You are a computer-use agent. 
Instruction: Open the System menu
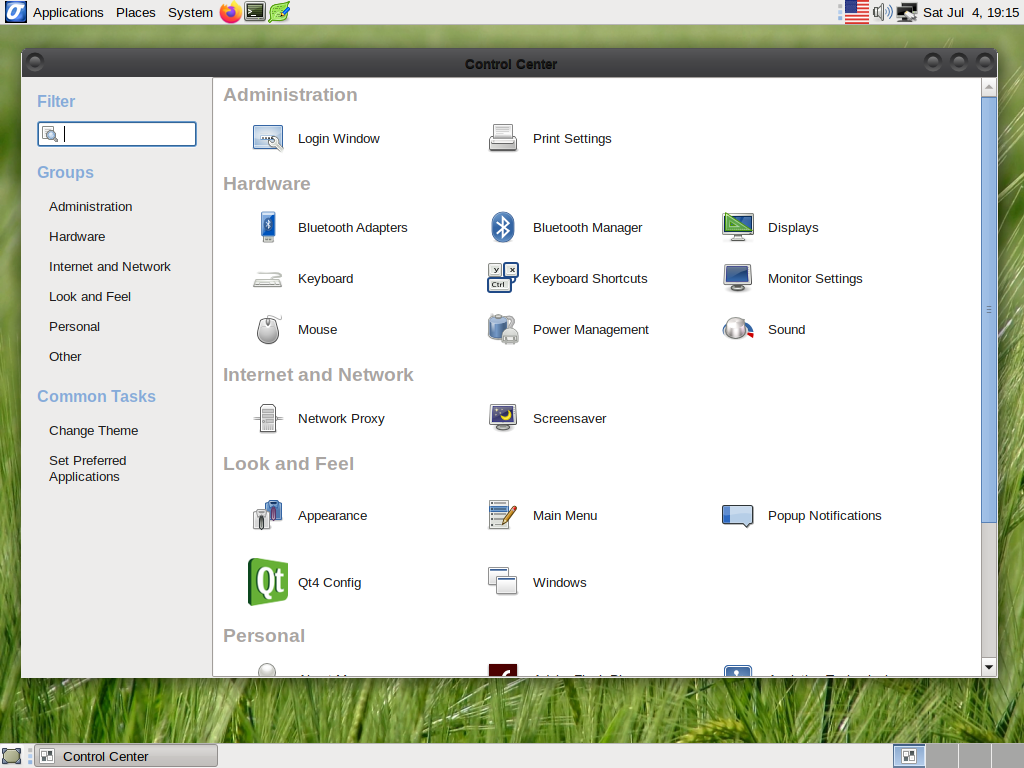click(x=190, y=12)
